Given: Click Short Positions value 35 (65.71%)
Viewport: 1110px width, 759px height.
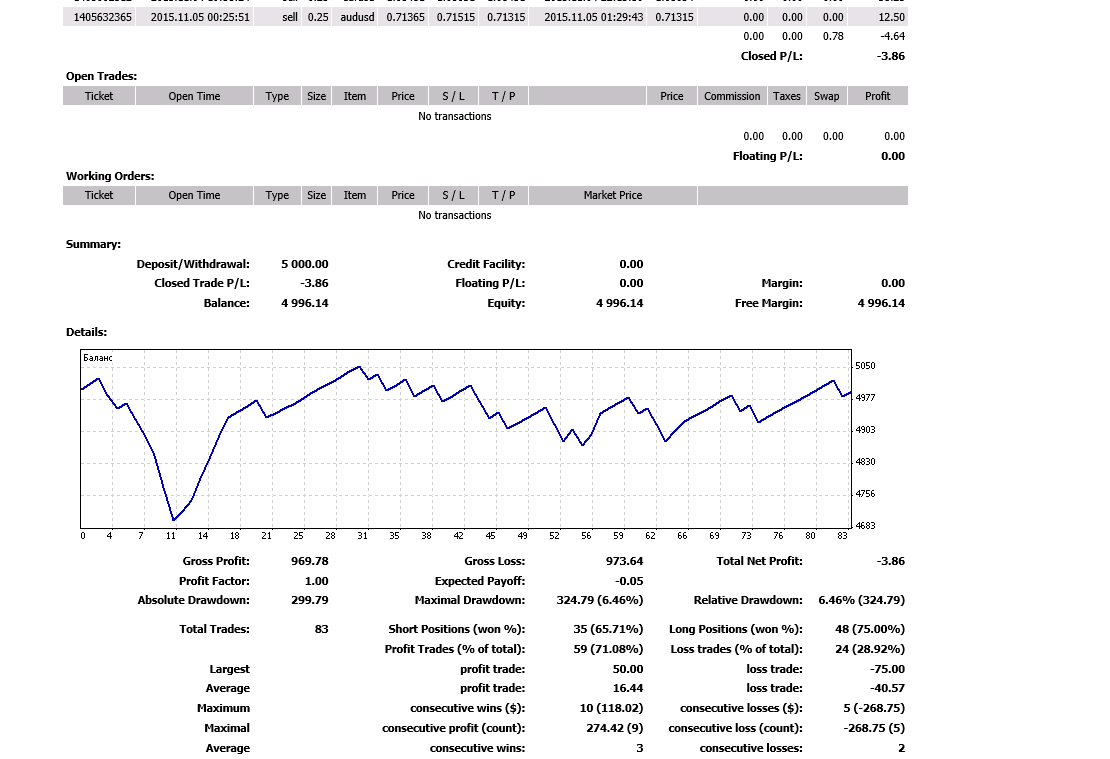Looking at the screenshot, I should 608,629.
